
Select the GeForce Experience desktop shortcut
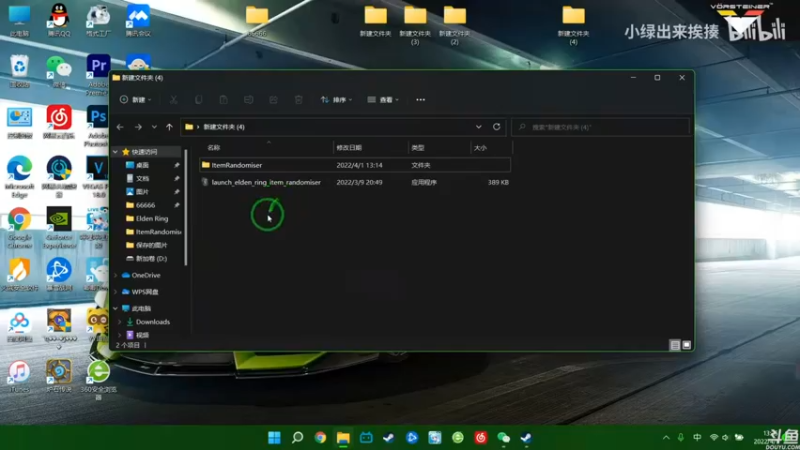[59, 228]
